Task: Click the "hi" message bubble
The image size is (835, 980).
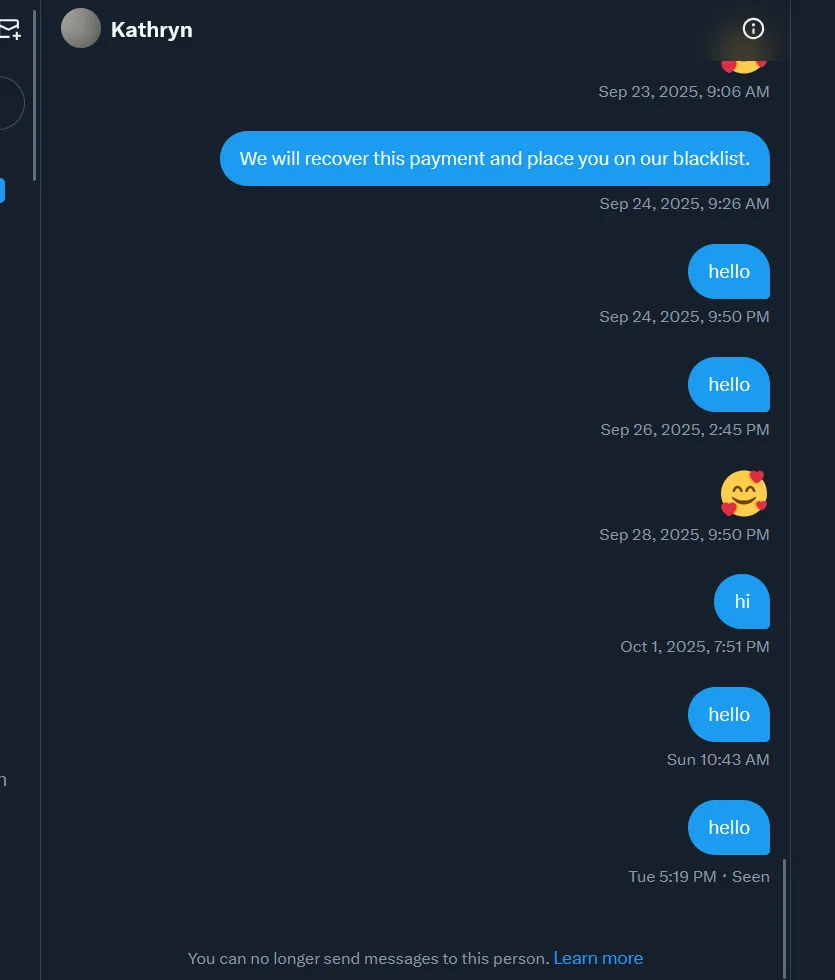Action: (x=742, y=602)
